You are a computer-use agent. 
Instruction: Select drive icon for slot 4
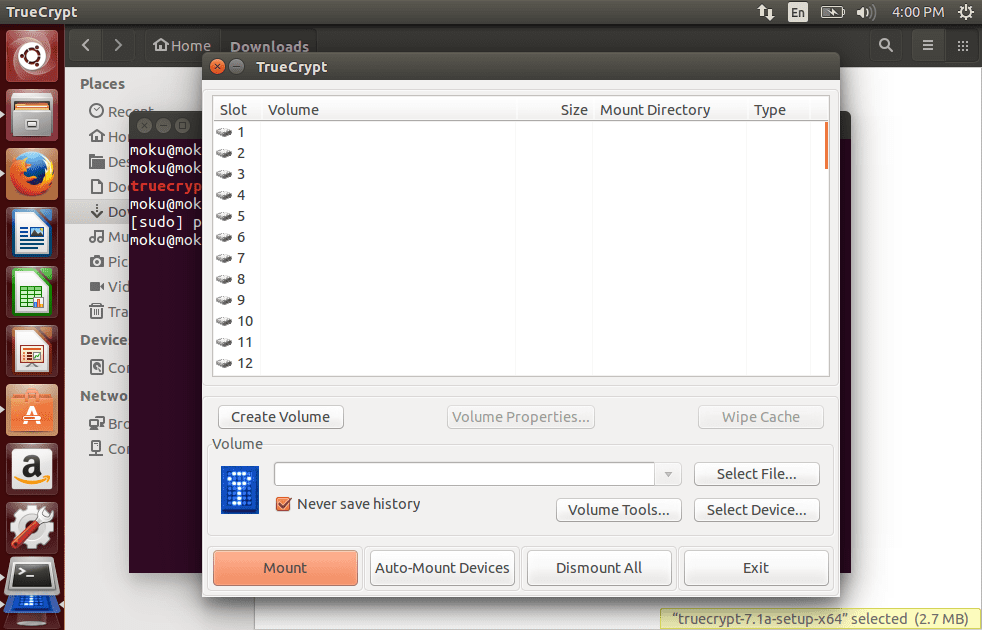tap(224, 195)
